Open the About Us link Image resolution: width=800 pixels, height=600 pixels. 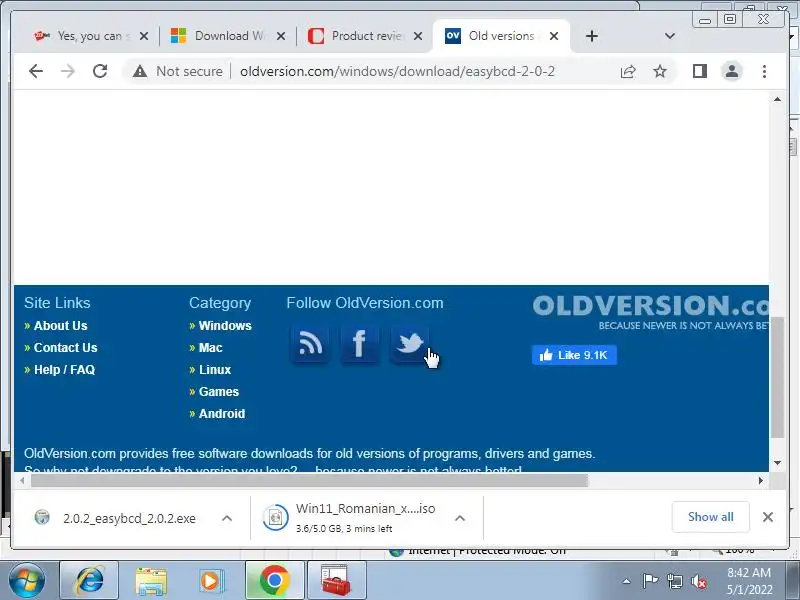pyautogui.click(x=60, y=326)
